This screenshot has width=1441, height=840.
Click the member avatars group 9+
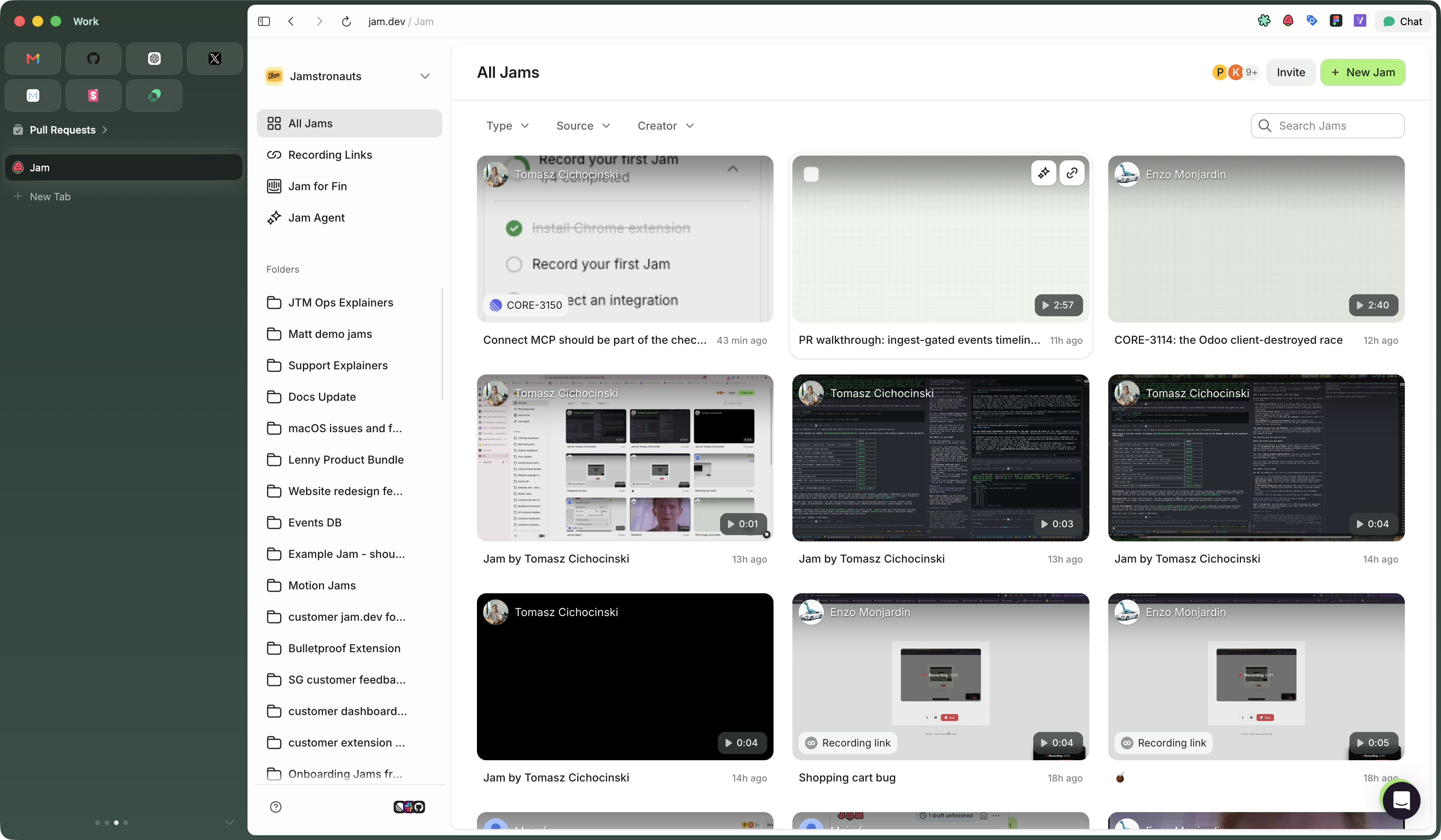pos(1236,73)
